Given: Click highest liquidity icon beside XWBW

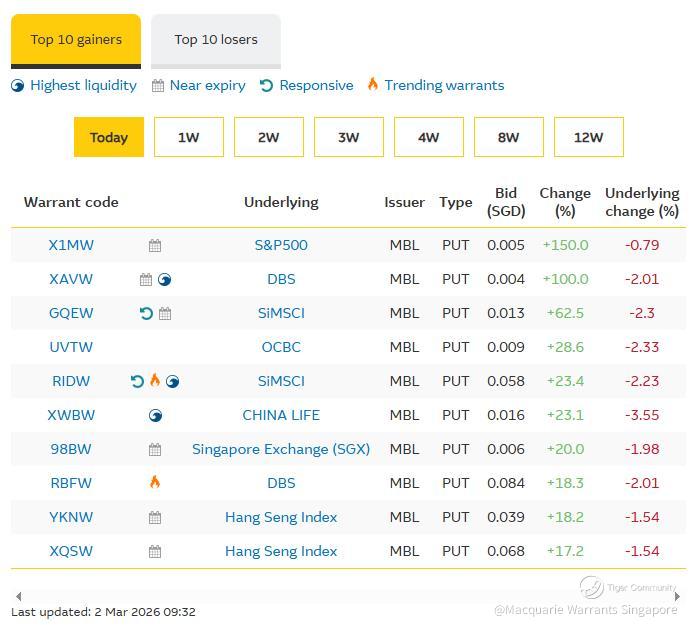Looking at the screenshot, I should coord(155,415).
